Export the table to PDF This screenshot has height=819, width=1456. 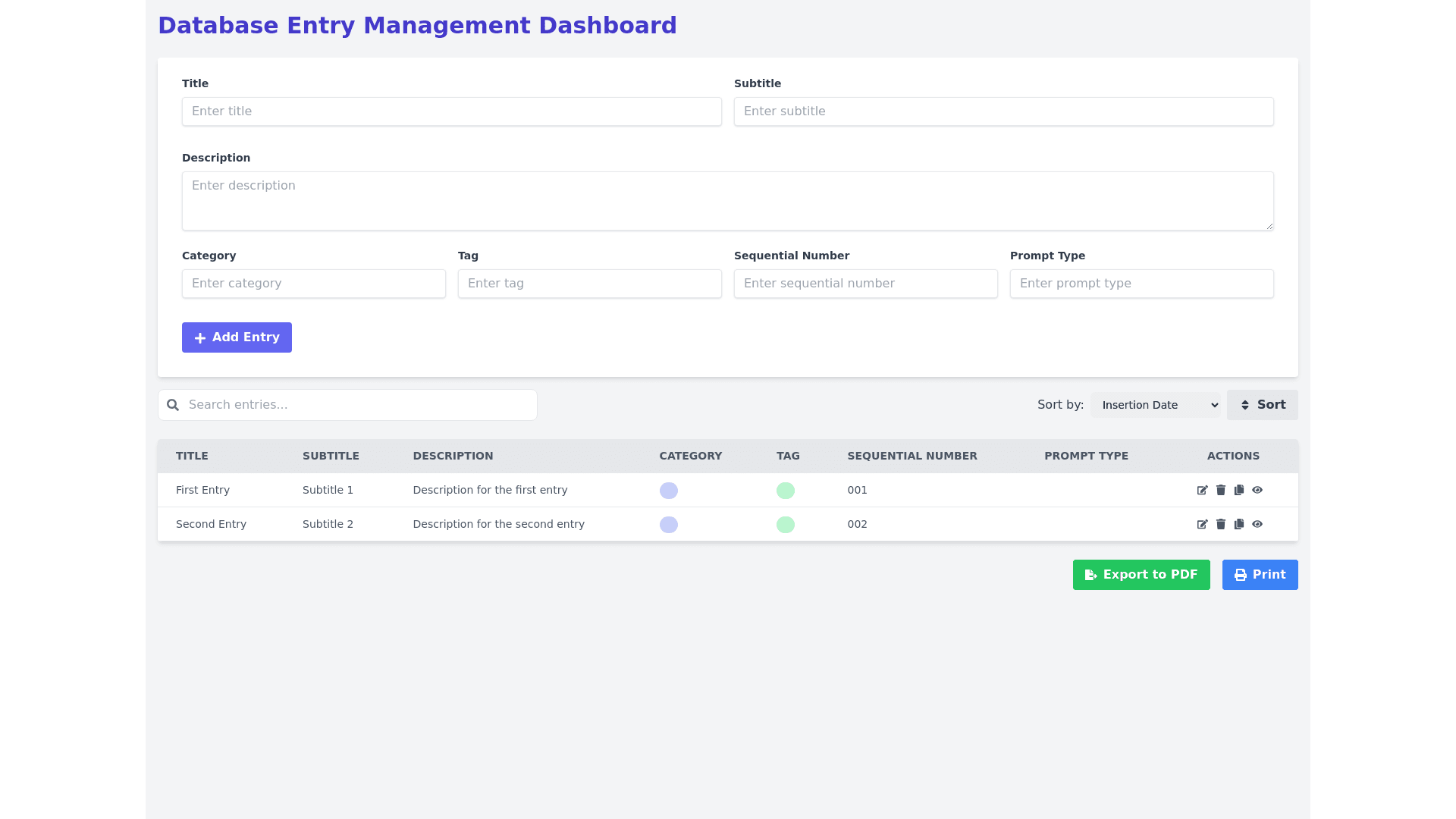[1141, 575]
